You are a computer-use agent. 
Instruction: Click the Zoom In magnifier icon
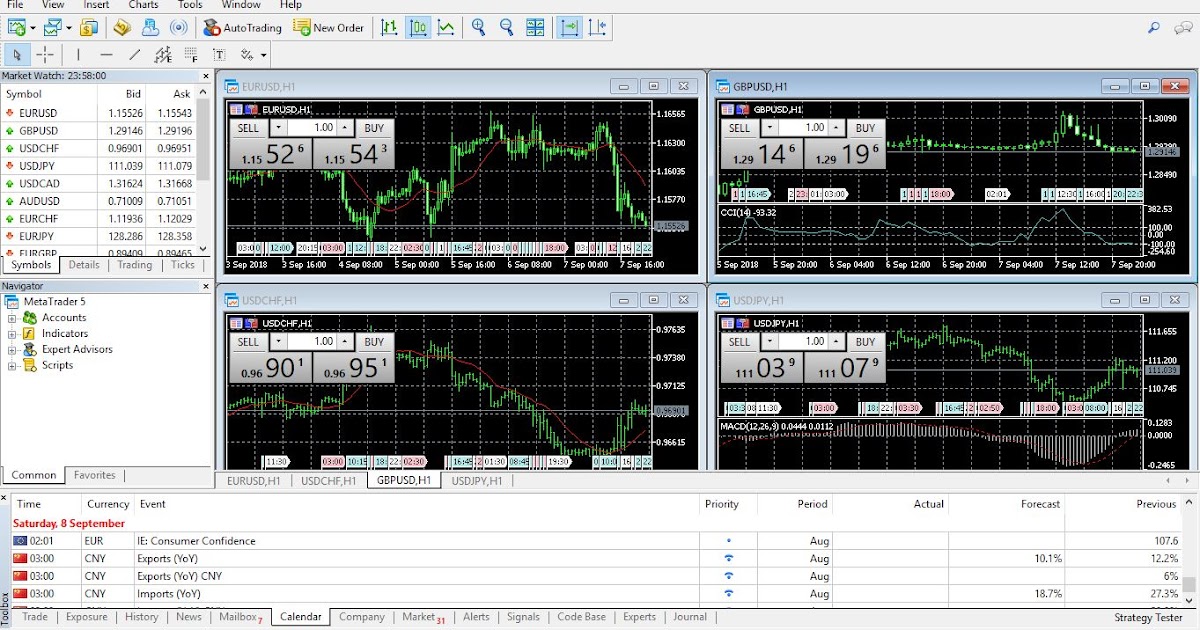pos(478,28)
